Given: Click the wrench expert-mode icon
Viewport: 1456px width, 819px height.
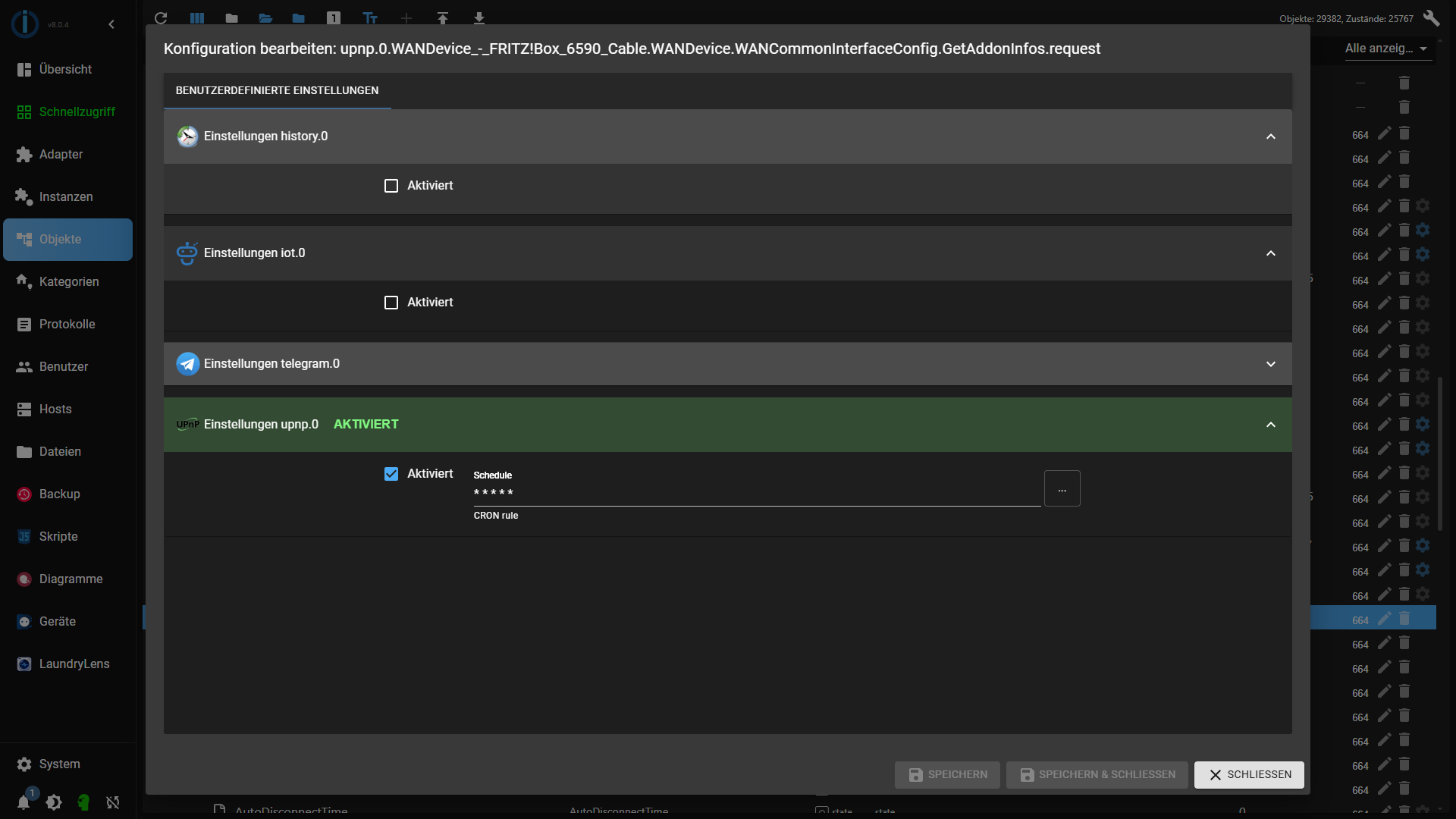Looking at the screenshot, I should [1432, 18].
